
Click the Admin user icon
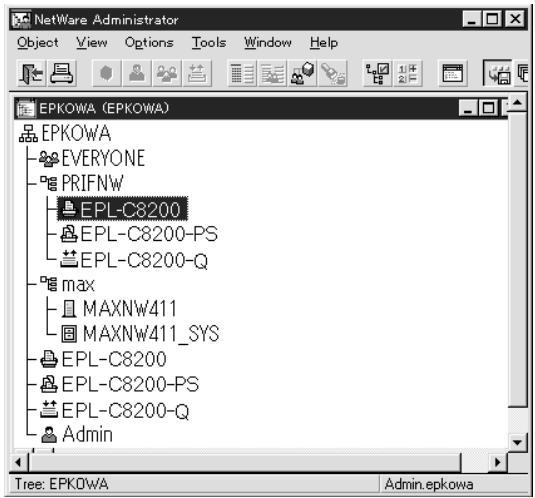(49, 435)
